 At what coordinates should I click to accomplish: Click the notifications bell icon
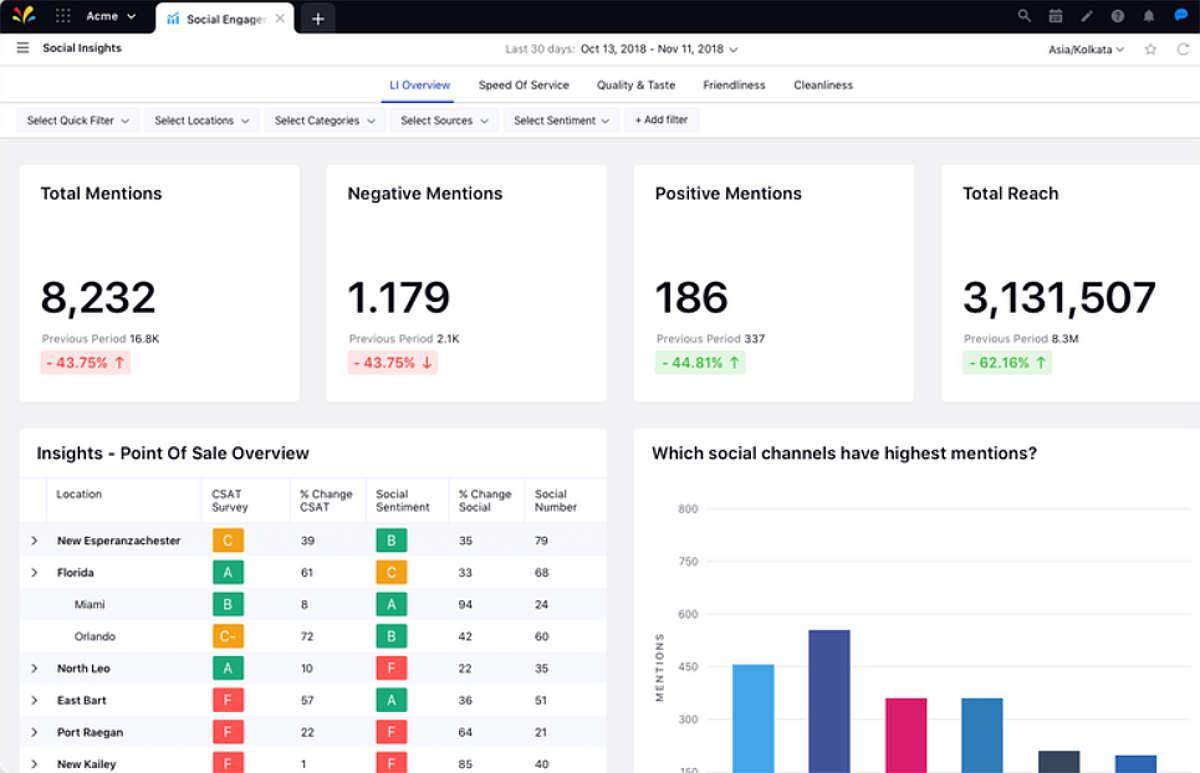(1150, 16)
